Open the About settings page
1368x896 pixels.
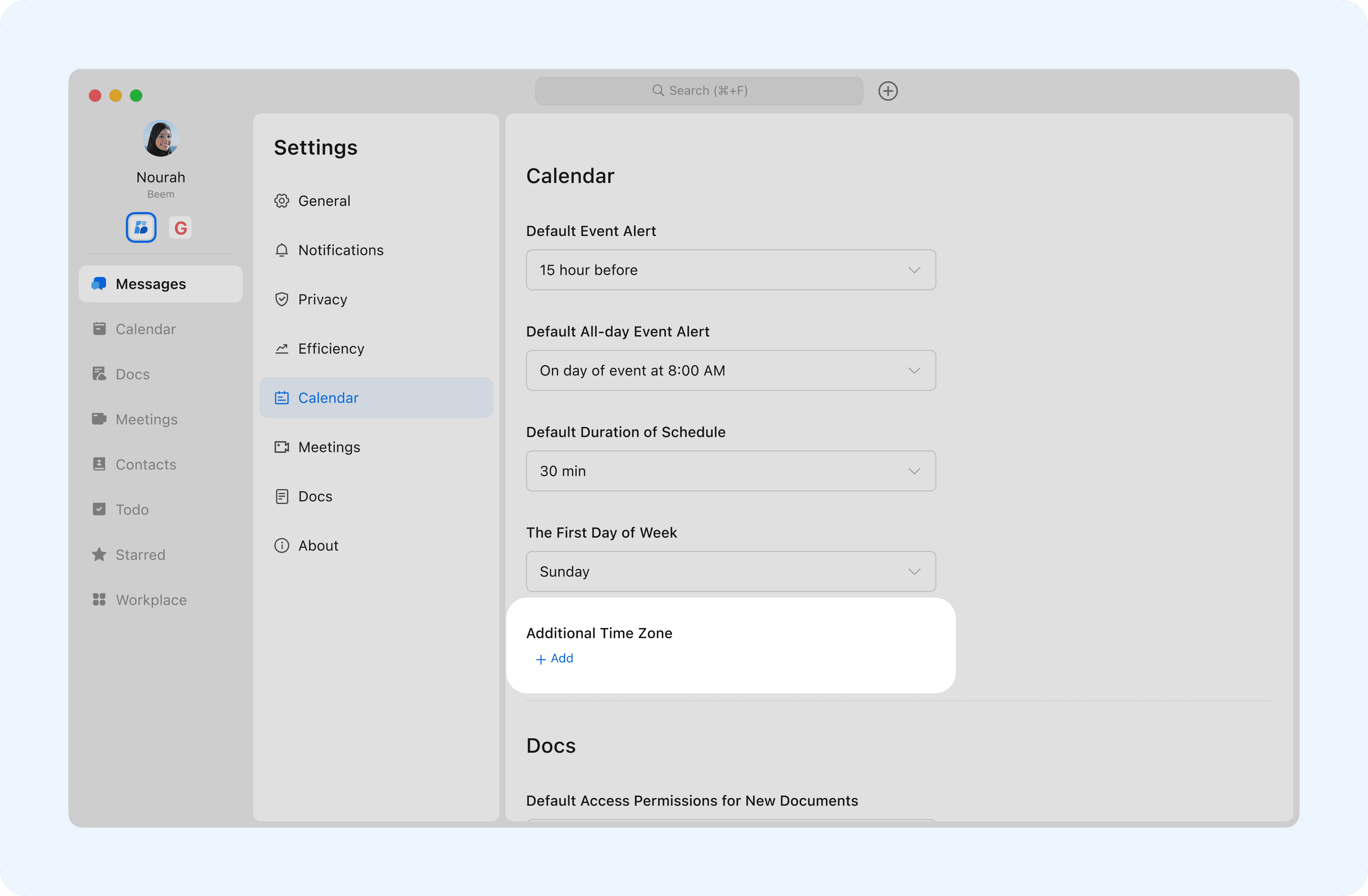pyautogui.click(x=318, y=545)
